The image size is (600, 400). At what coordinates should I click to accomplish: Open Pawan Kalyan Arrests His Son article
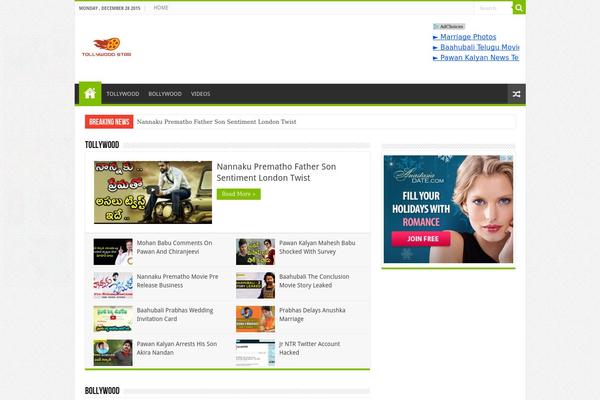click(x=177, y=348)
